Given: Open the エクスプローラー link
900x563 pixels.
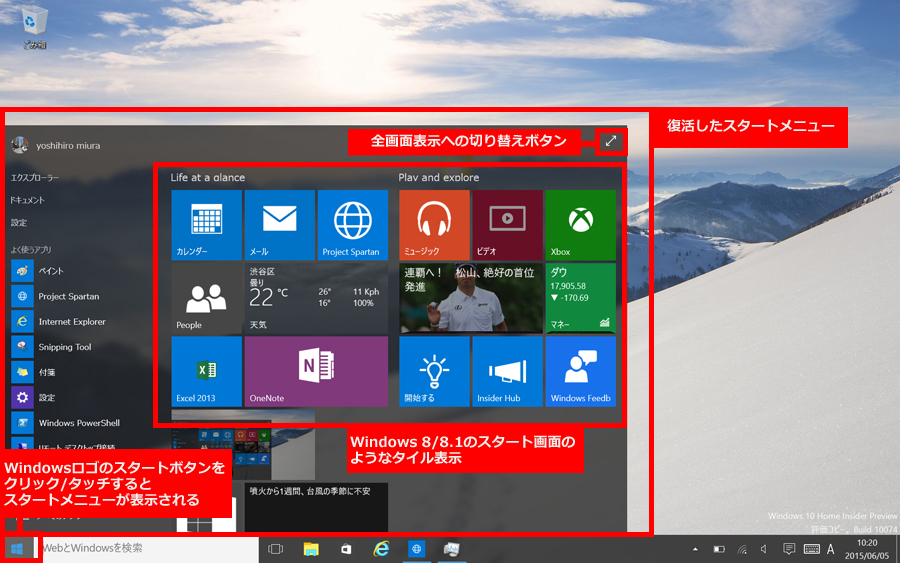Looking at the screenshot, I should (35, 177).
